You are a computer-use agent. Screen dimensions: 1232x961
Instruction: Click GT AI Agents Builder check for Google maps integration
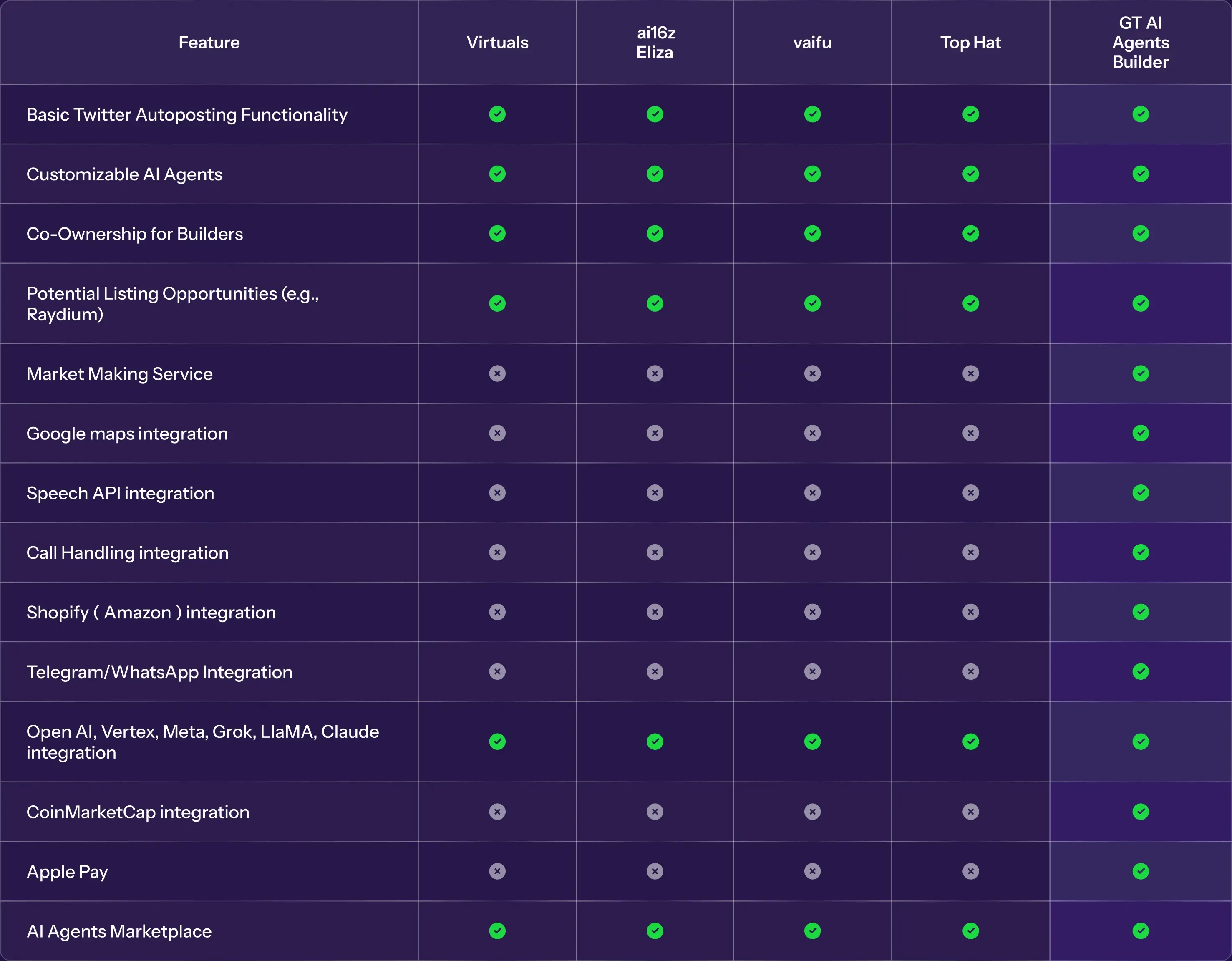pyautogui.click(x=1141, y=434)
